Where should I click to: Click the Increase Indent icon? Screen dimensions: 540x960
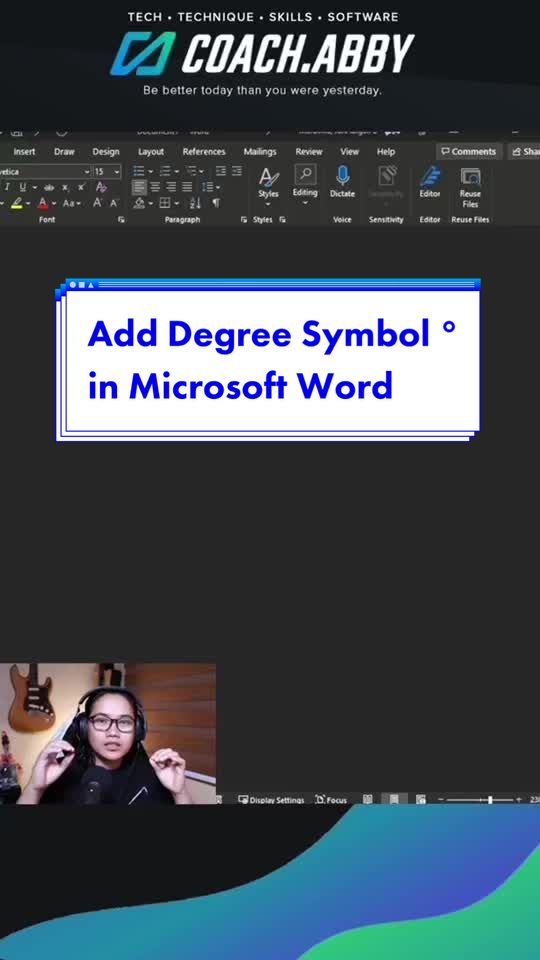pyautogui.click(x=236, y=171)
